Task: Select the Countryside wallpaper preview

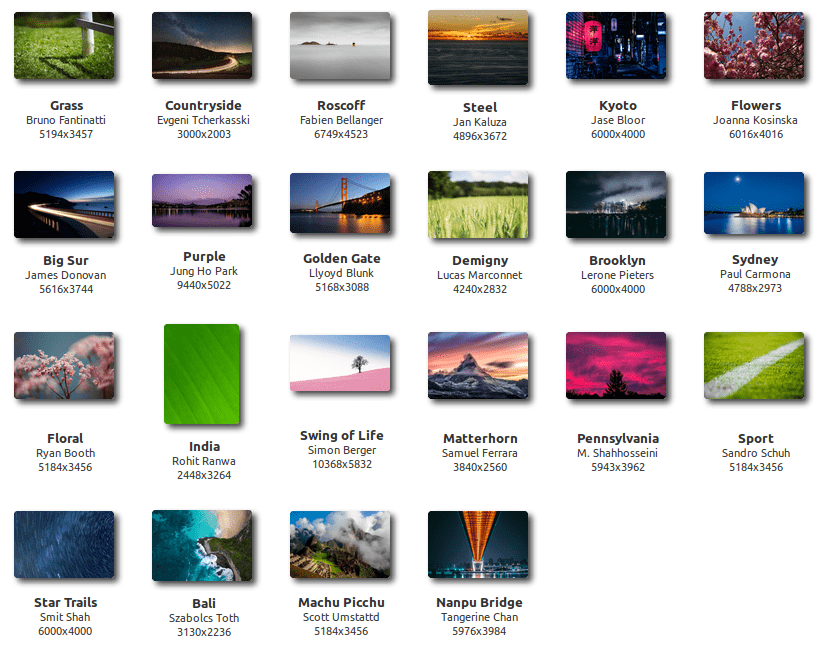Action: click(x=203, y=45)
